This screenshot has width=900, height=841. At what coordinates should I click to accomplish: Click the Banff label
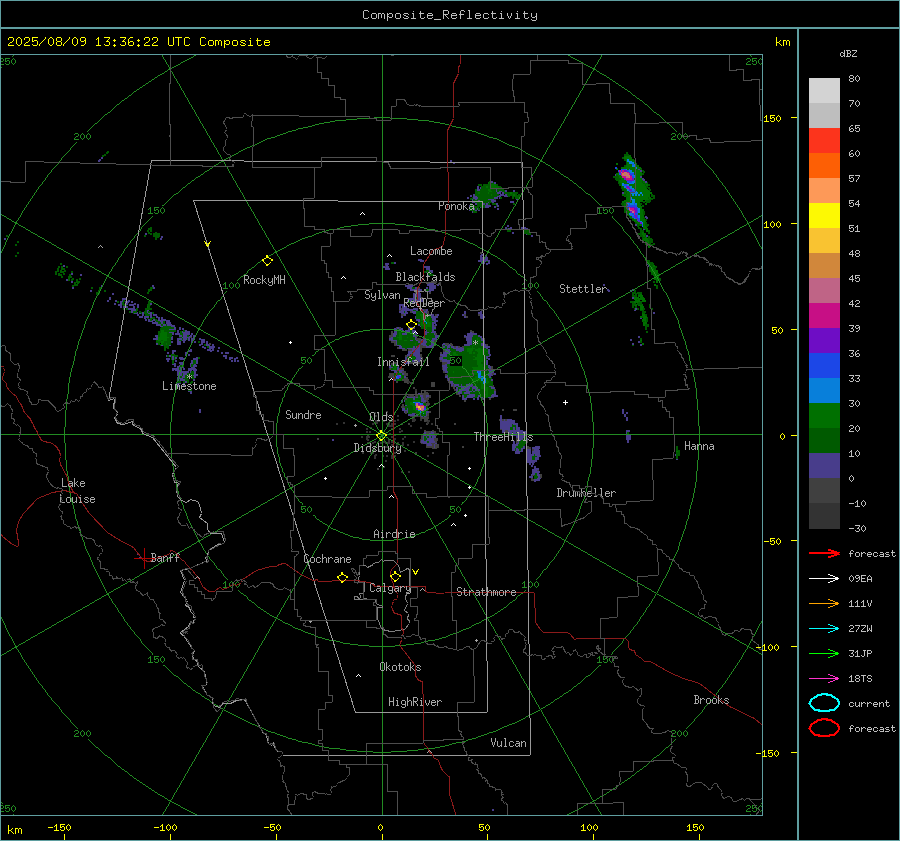coord(165,557)
